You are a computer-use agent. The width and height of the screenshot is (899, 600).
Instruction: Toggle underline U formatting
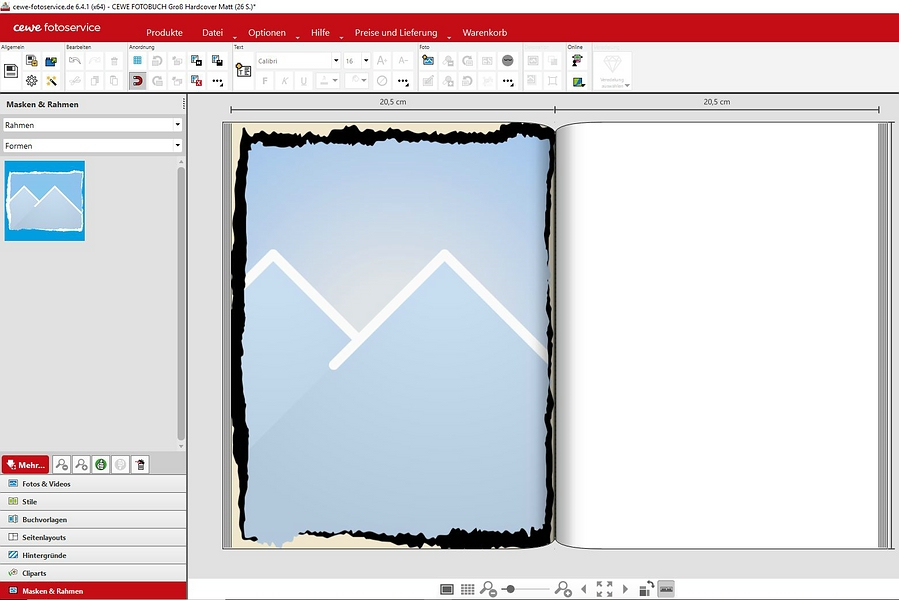[304, 81]
